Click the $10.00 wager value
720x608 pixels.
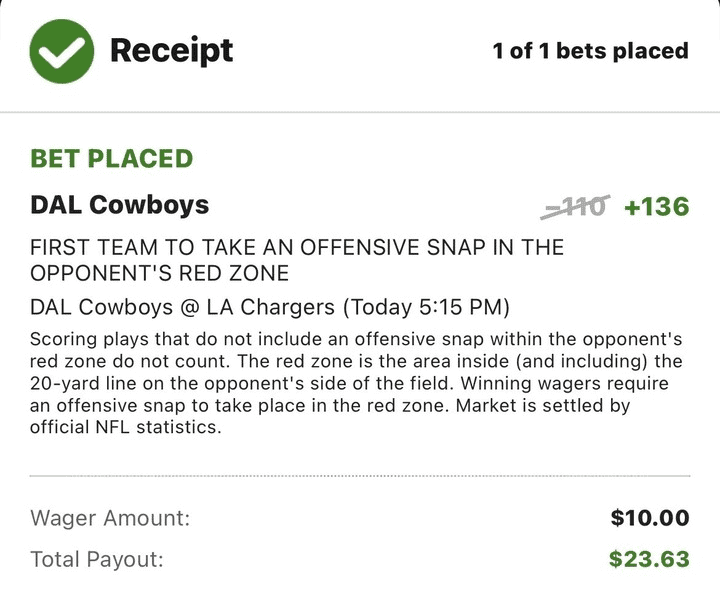pyautogui.click(x=650, y=518)
